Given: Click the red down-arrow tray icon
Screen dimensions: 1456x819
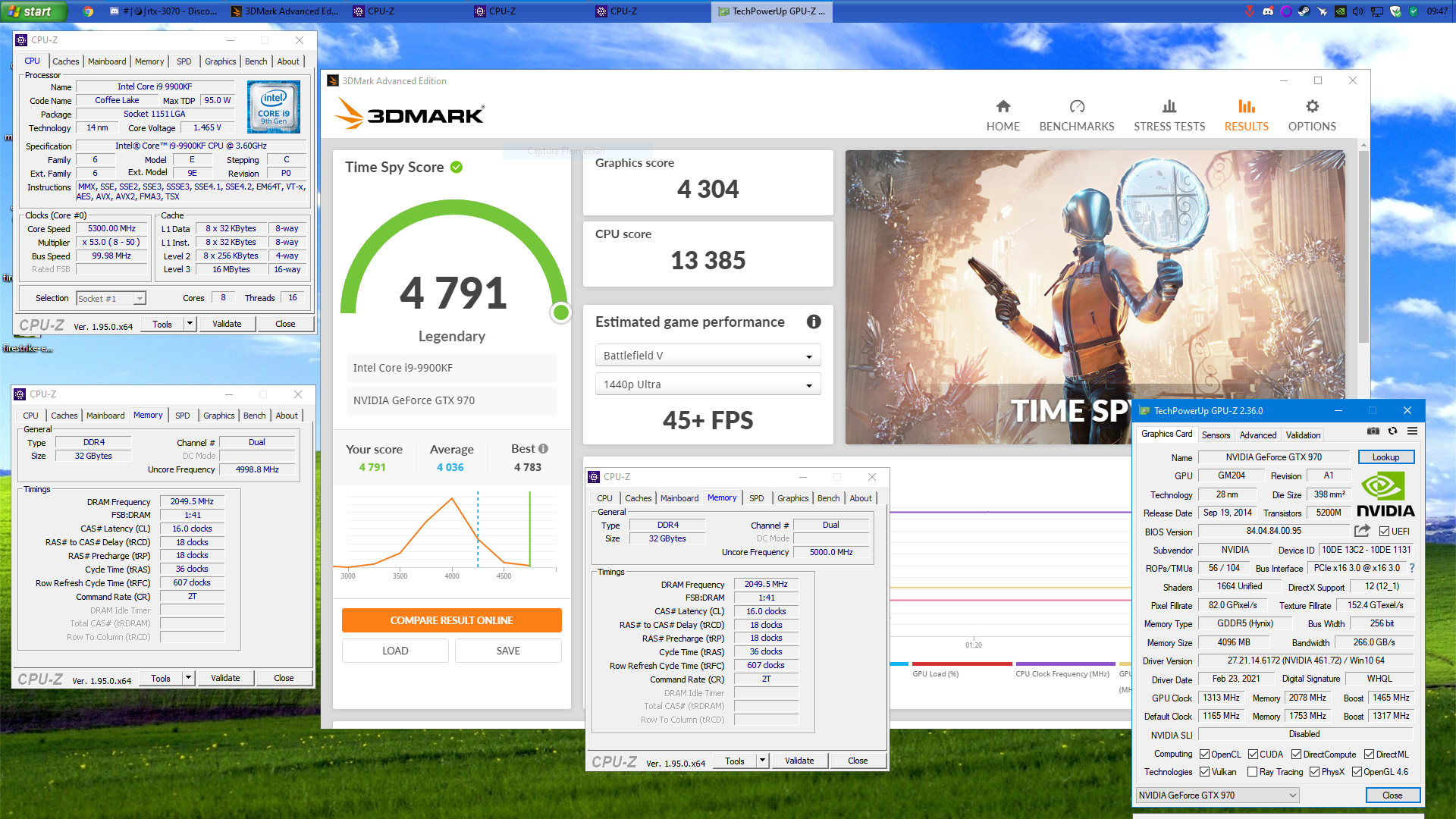Looking at the screenshot, I should pos(1249,11).
